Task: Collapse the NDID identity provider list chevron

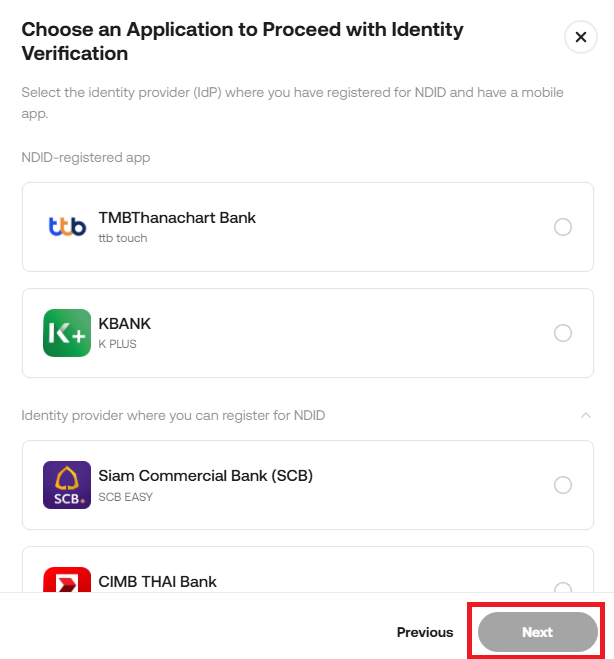Action: (x=586, y=415)
